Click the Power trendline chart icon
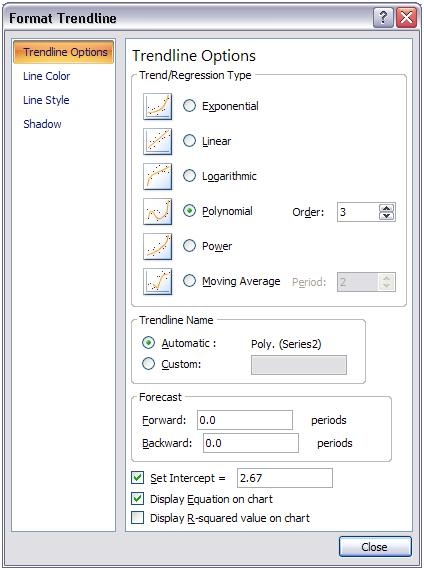The height and width of the screenshot is (570, 424). (157, 246)
